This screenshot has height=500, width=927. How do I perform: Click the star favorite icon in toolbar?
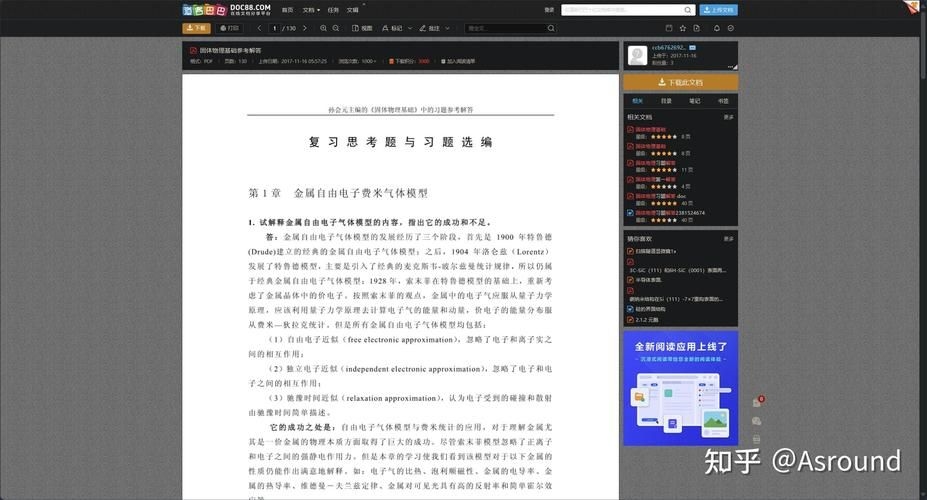(683, 28)
